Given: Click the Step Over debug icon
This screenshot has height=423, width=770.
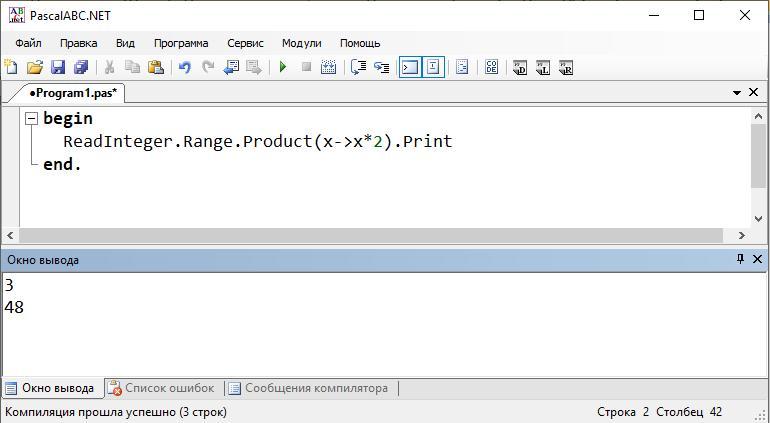Looking at the screenshot, I should [358, 67].
